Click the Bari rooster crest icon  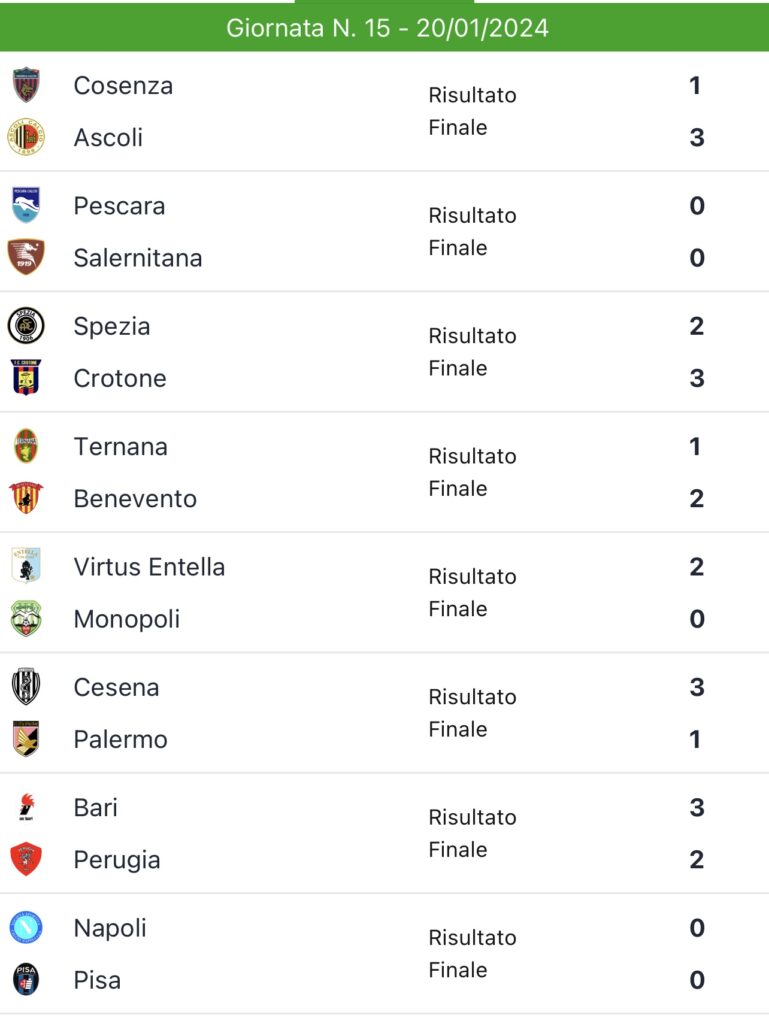pyautogui.click(x=26, y=807)
